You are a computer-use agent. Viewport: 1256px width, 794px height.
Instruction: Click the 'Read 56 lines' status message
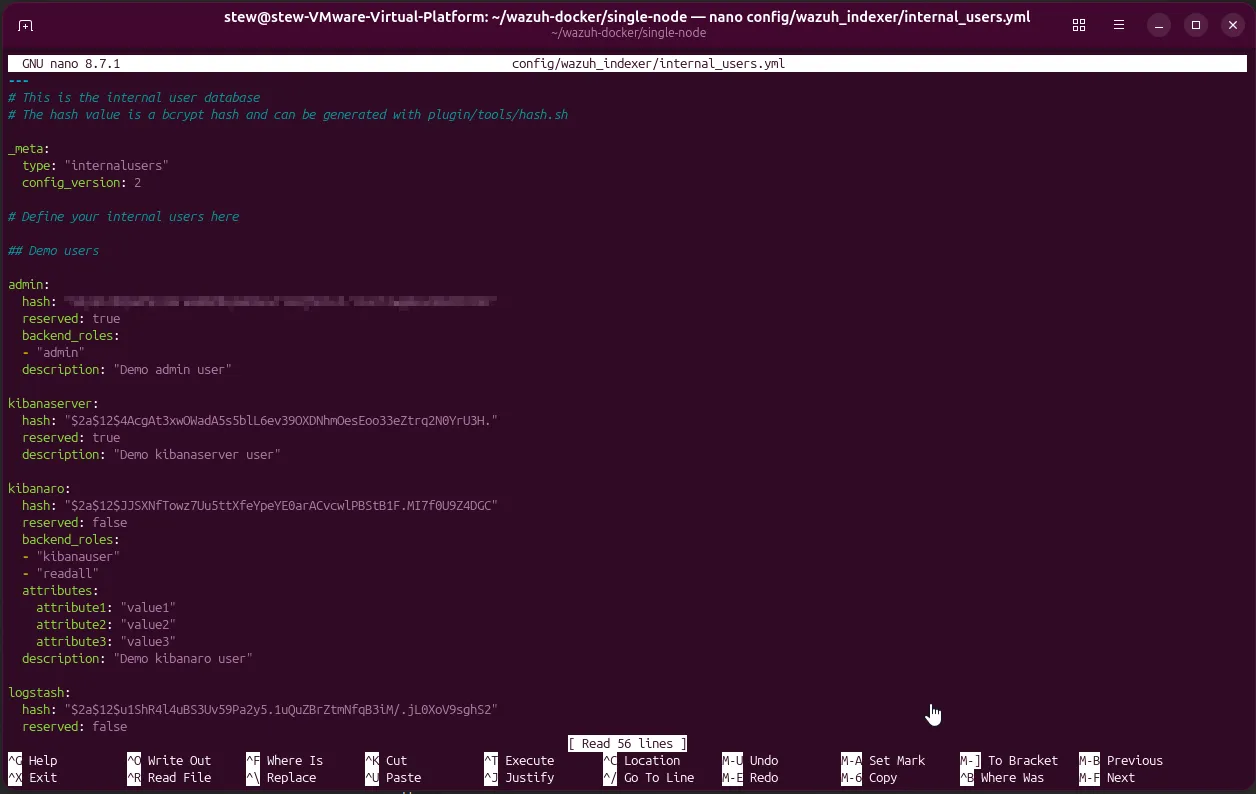coord(628,744)
